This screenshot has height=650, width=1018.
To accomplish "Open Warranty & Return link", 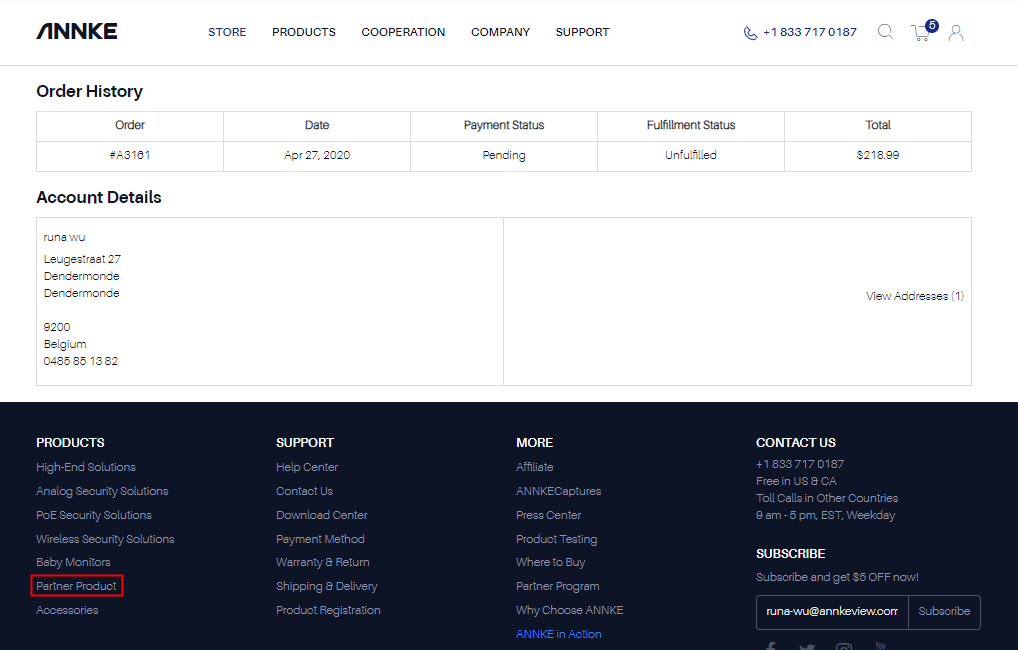I will (323, 562).
